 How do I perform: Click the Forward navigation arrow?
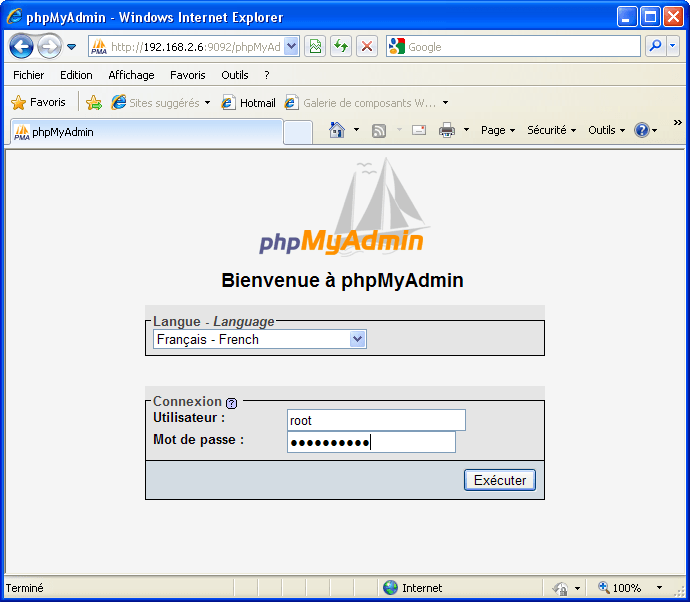49,46
